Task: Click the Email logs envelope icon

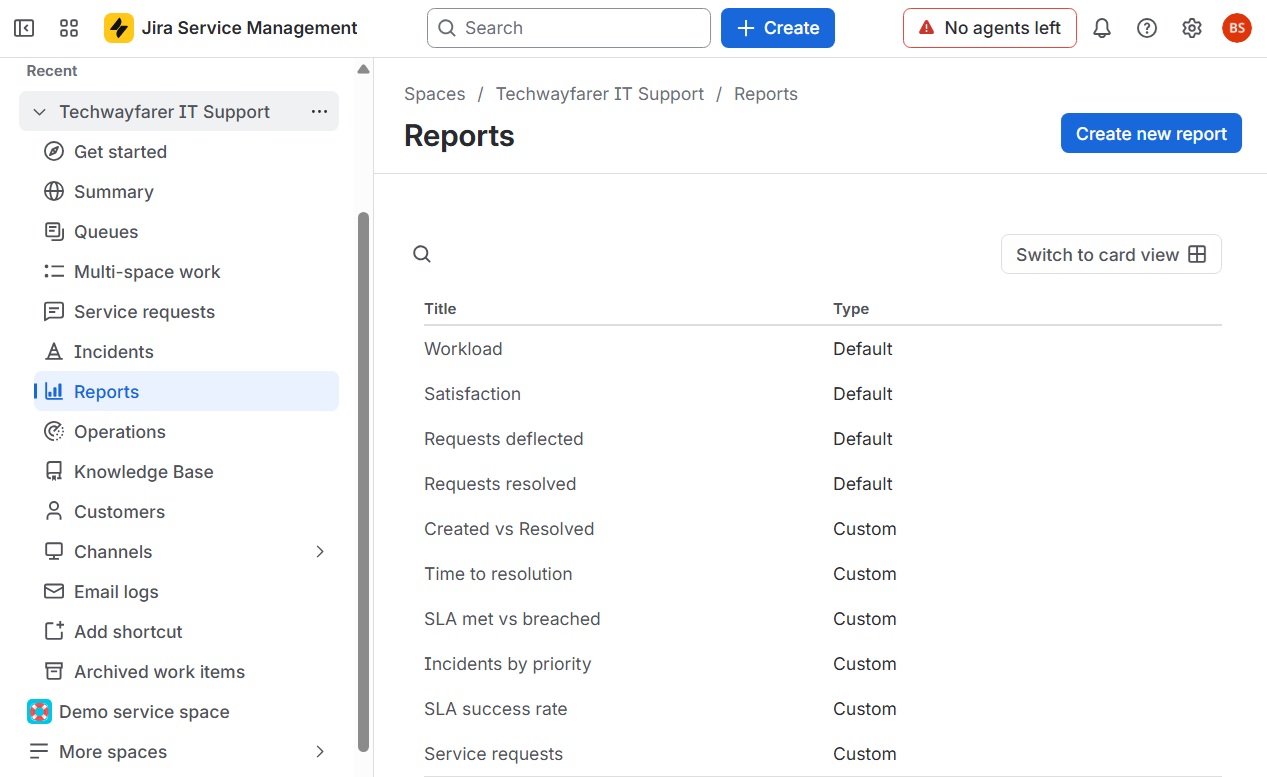Action: pyautogui.click(x=54, y=592)
